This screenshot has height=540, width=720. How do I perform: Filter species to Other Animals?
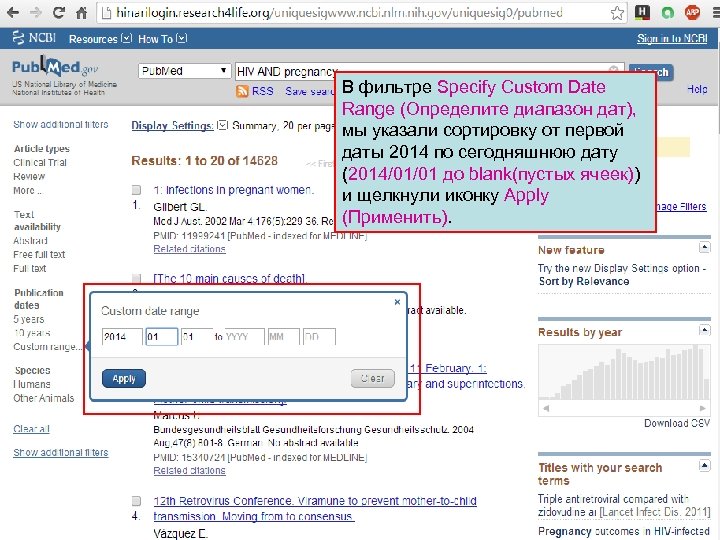point(44,398)
